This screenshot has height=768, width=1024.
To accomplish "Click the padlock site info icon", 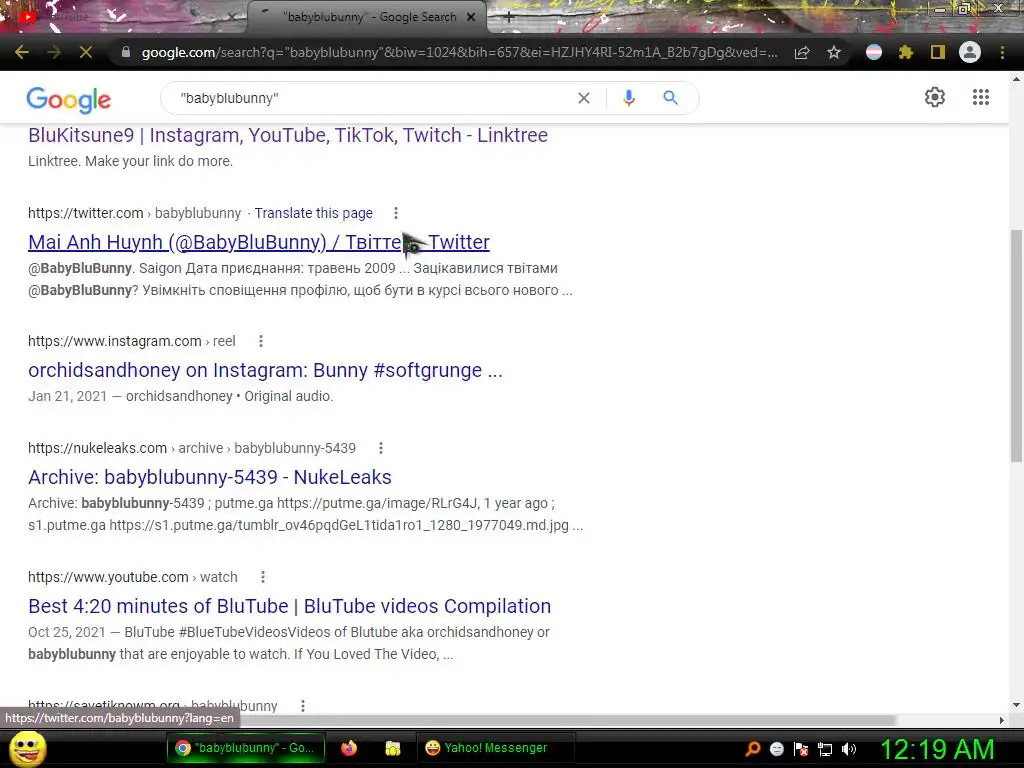I will (126, 52).
